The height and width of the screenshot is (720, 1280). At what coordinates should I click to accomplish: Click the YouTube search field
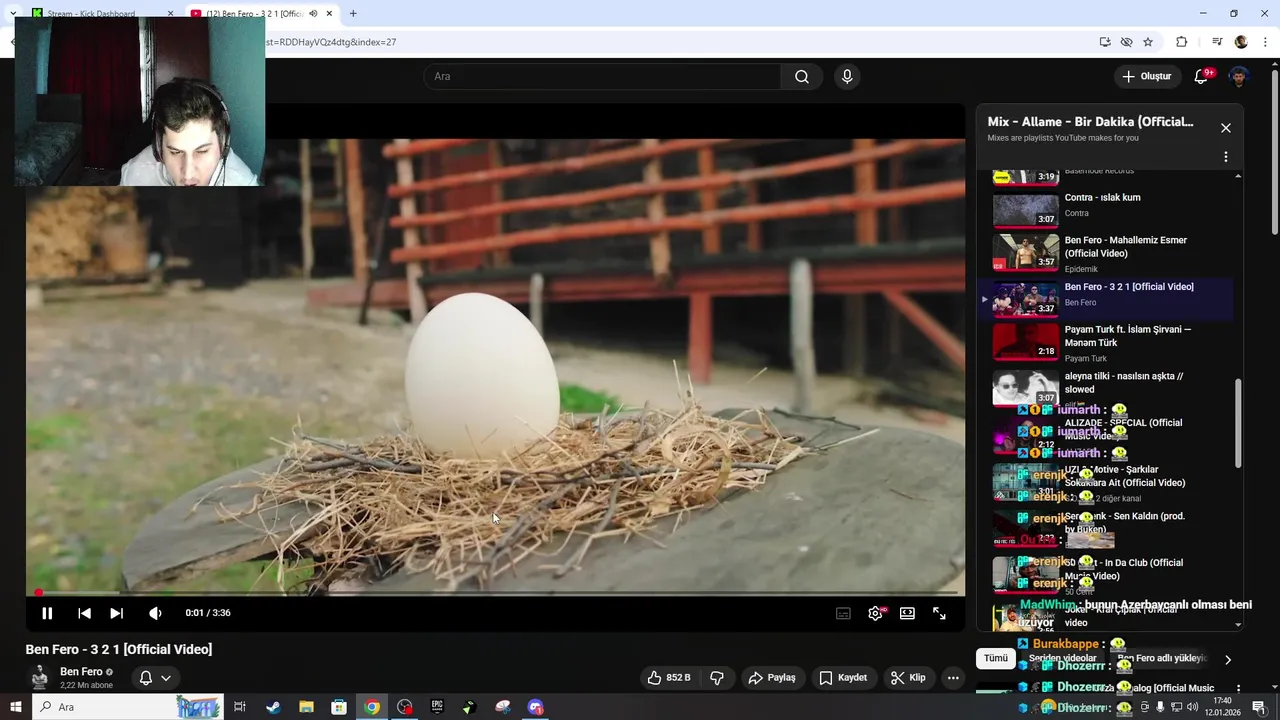[602, 77]
